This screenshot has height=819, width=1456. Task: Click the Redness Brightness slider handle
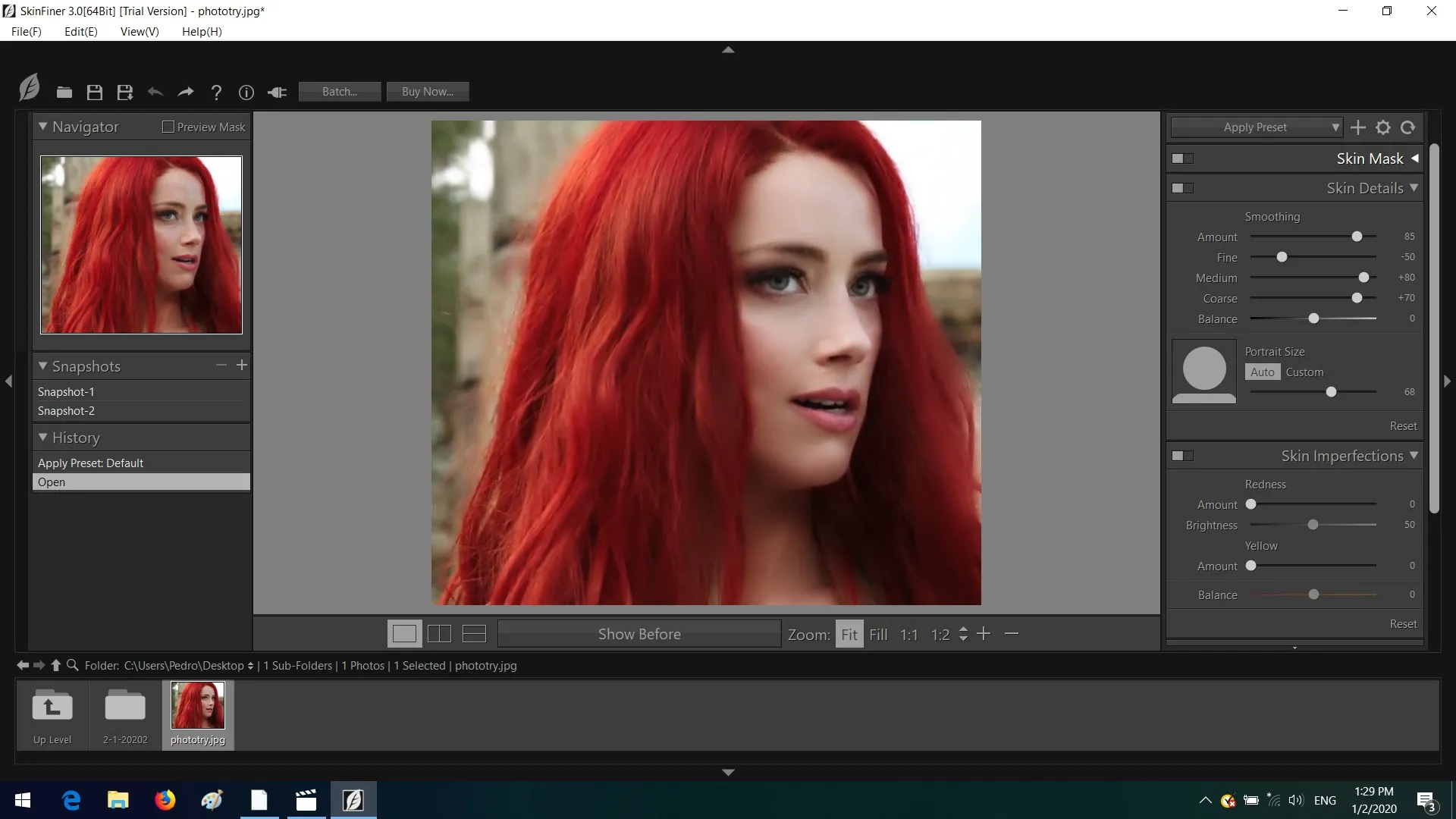click(1313, 525)
